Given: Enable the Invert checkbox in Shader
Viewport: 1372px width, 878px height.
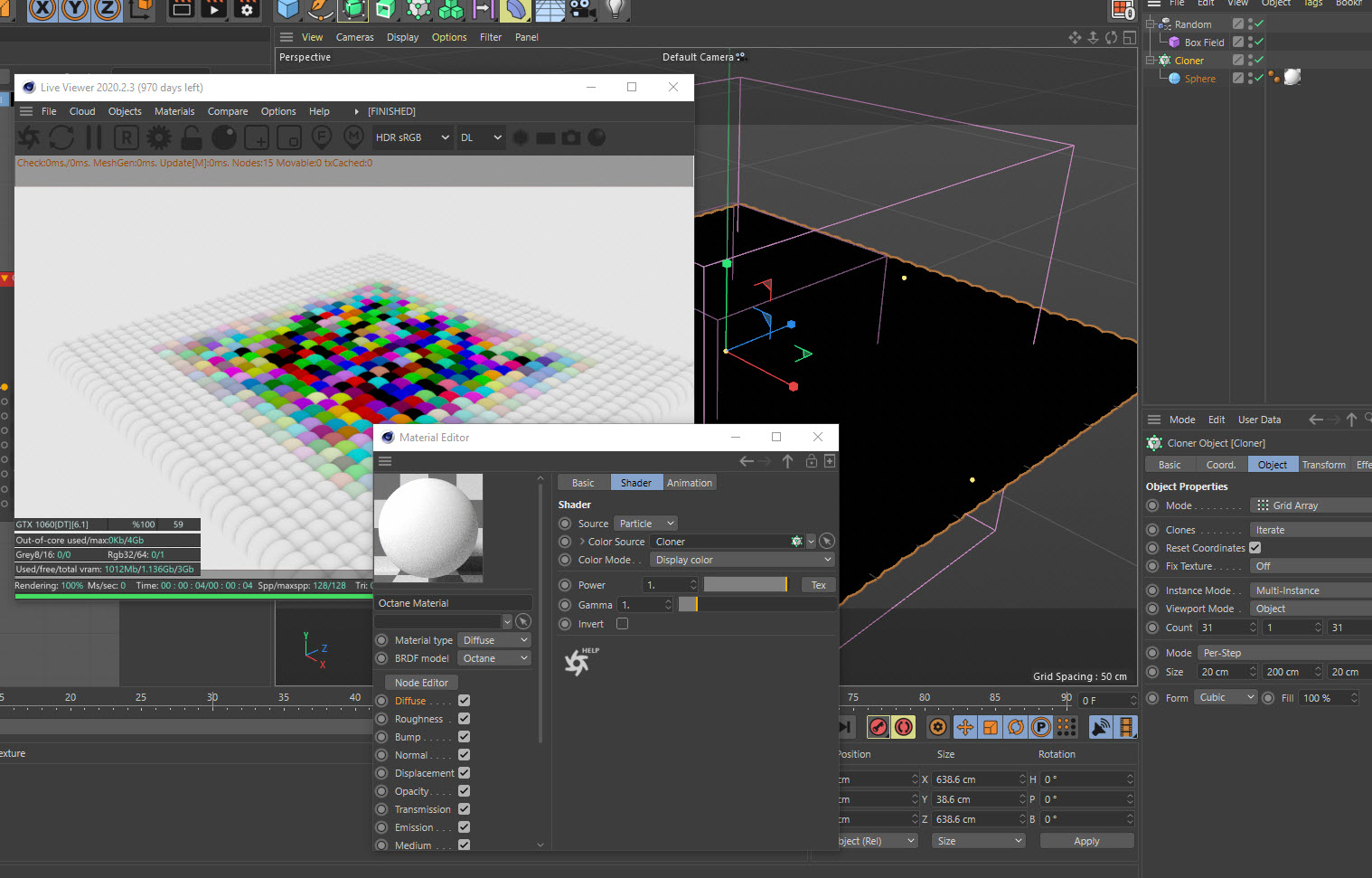Looking at the screenshot, I should (x=622, y=624).
